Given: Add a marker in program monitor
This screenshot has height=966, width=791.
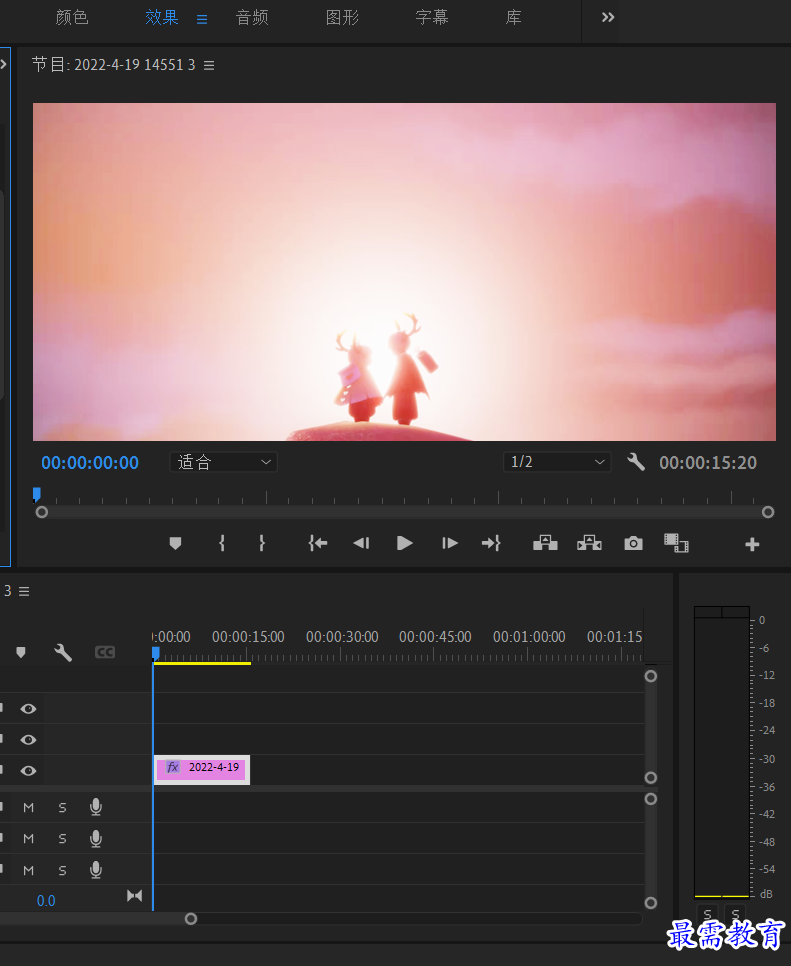Looking at the screenshot, I should point(175,543).
